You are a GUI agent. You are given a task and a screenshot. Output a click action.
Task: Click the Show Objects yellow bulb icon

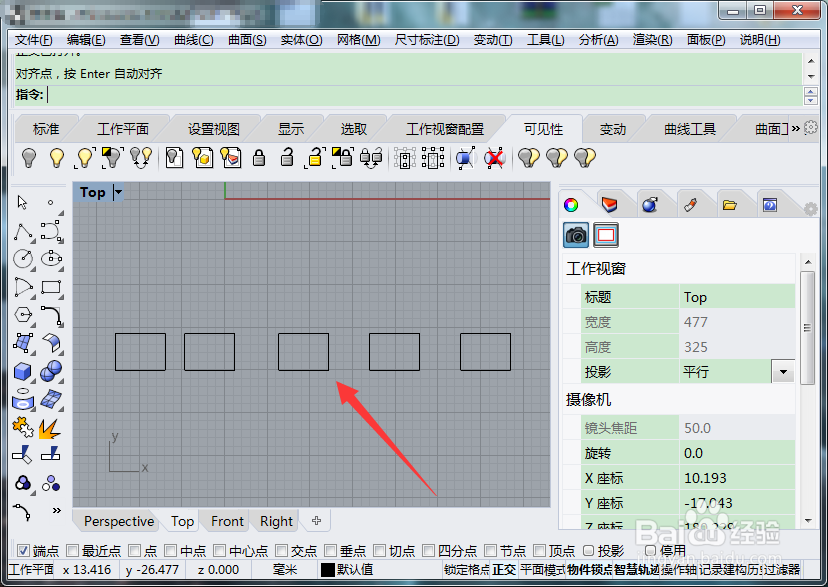pos(57,158)
